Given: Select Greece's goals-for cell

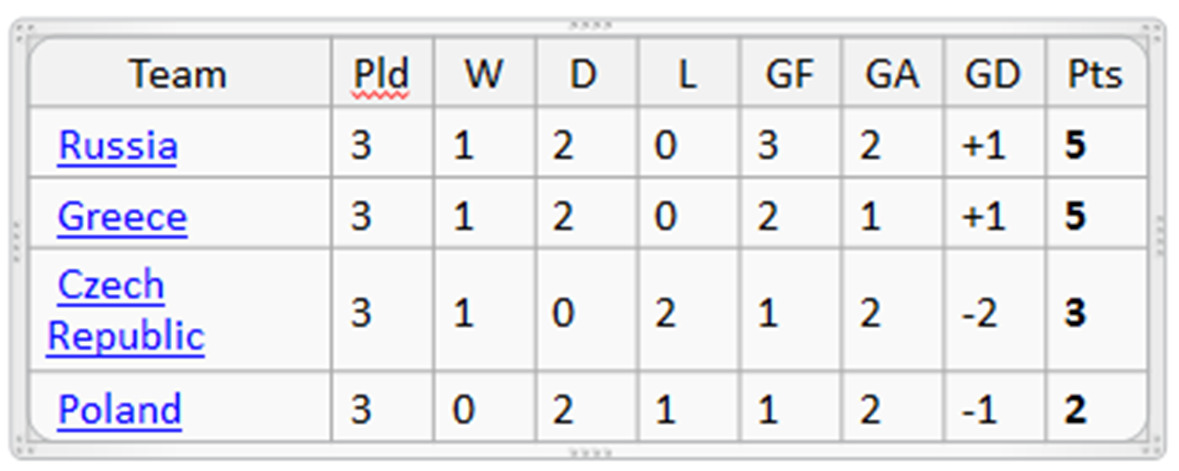Looking at the screenshot, I should [x=768, y=217].
